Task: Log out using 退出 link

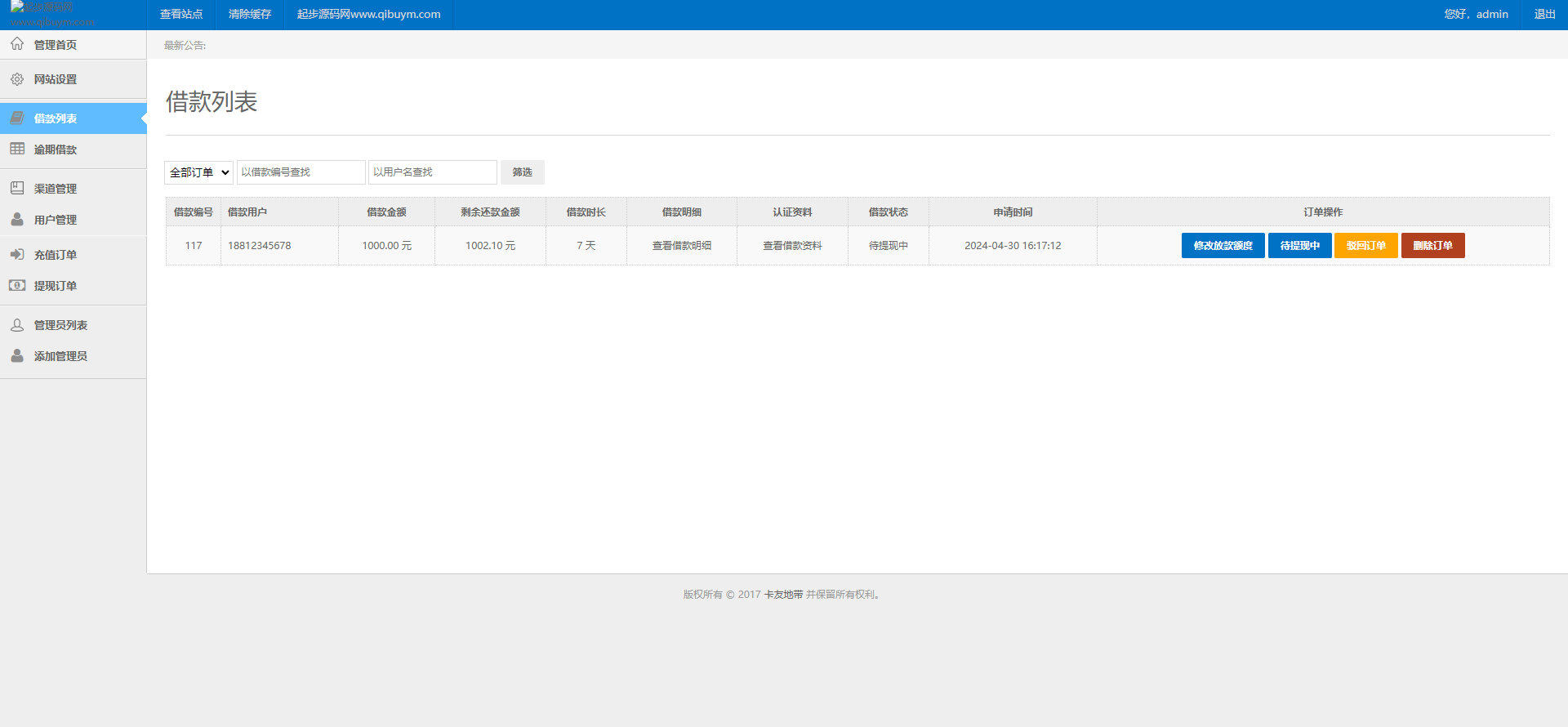Action: coord(1544,15)
